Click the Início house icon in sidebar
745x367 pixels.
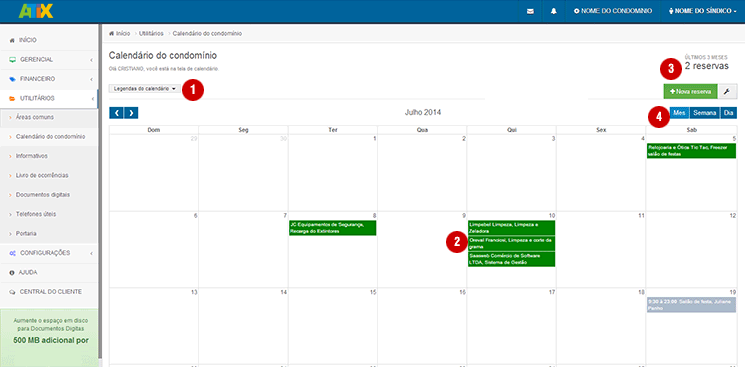click(x=12, y=40)
